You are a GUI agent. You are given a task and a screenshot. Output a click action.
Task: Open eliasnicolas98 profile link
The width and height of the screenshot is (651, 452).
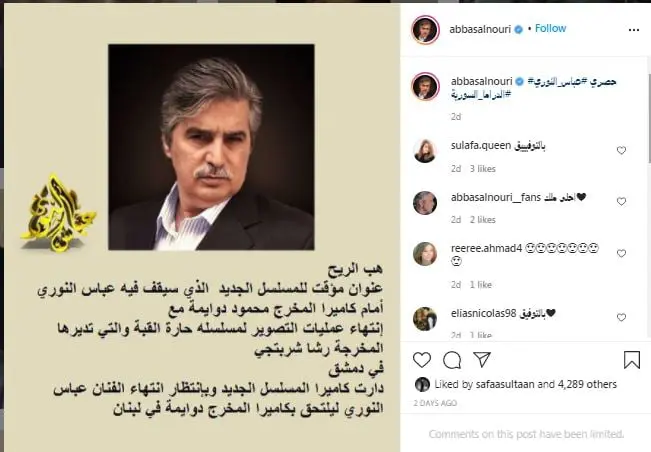(x=483, y=313)
